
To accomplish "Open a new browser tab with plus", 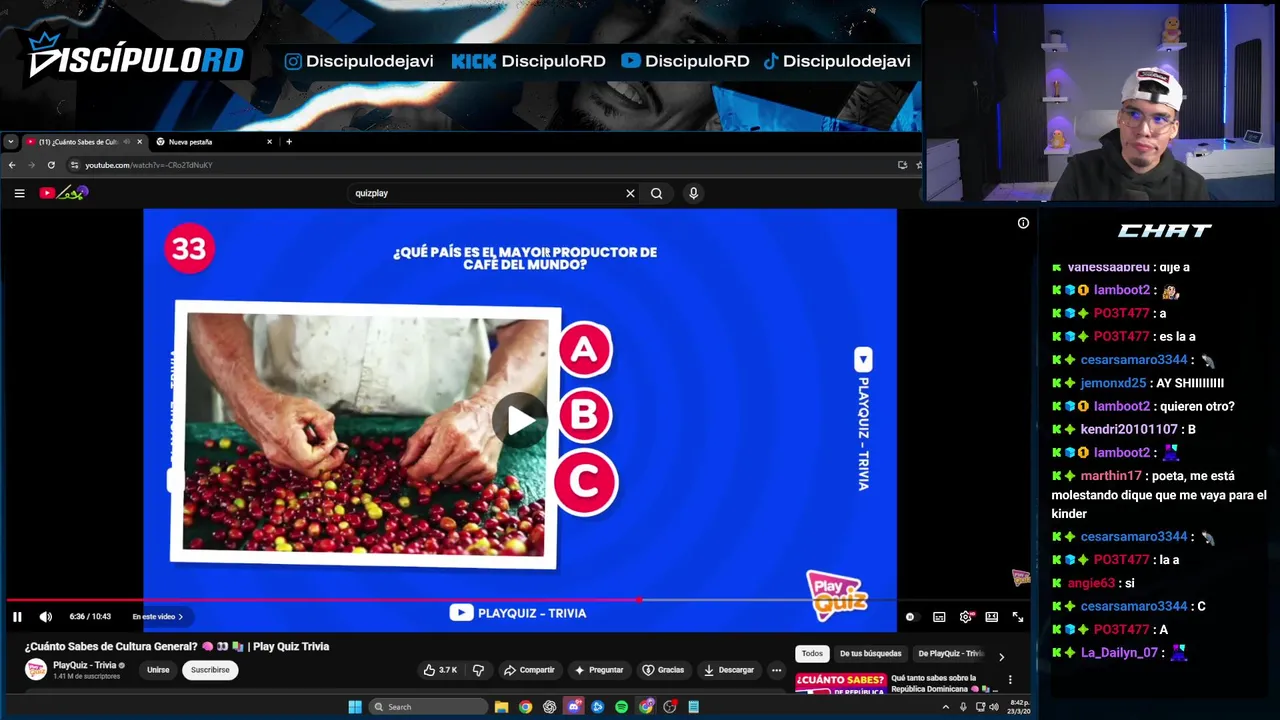I will click(x=289, y=142).
